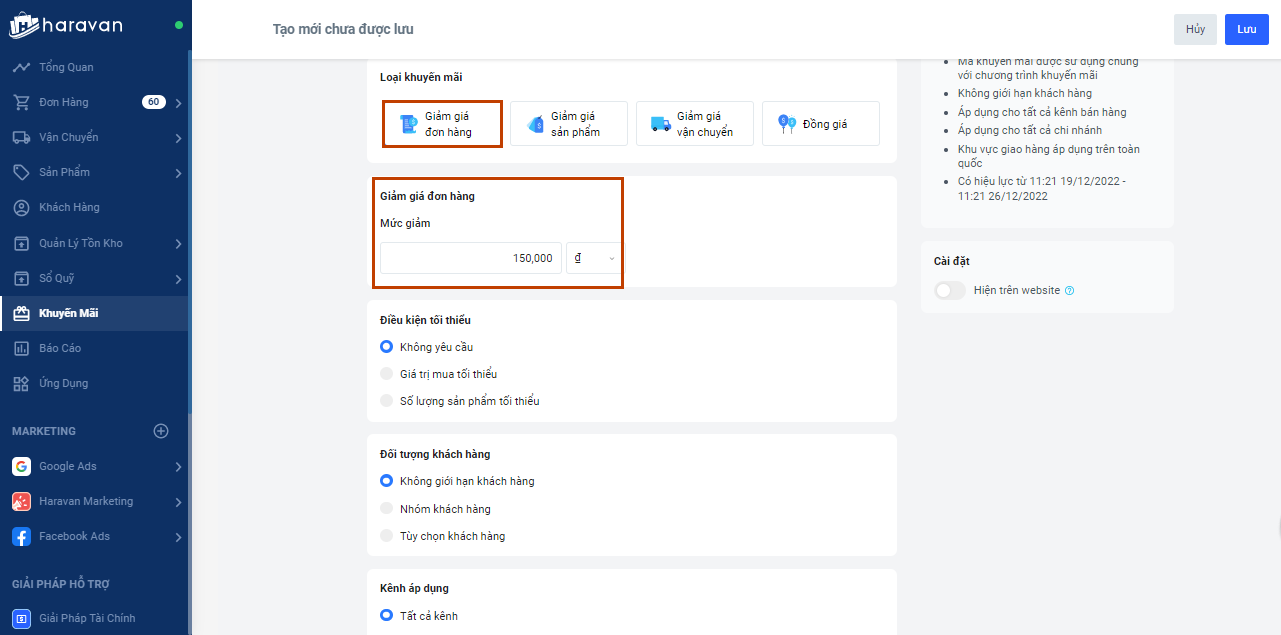
Task: Click the Haravan logo icon
Action: [x=24, y=25]
